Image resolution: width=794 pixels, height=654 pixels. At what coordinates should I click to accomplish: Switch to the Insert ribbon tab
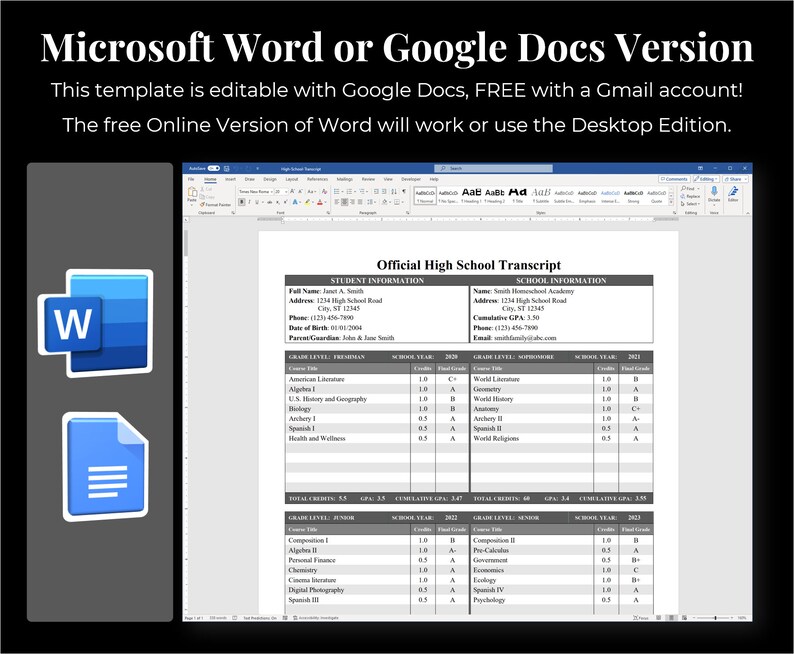230,179
